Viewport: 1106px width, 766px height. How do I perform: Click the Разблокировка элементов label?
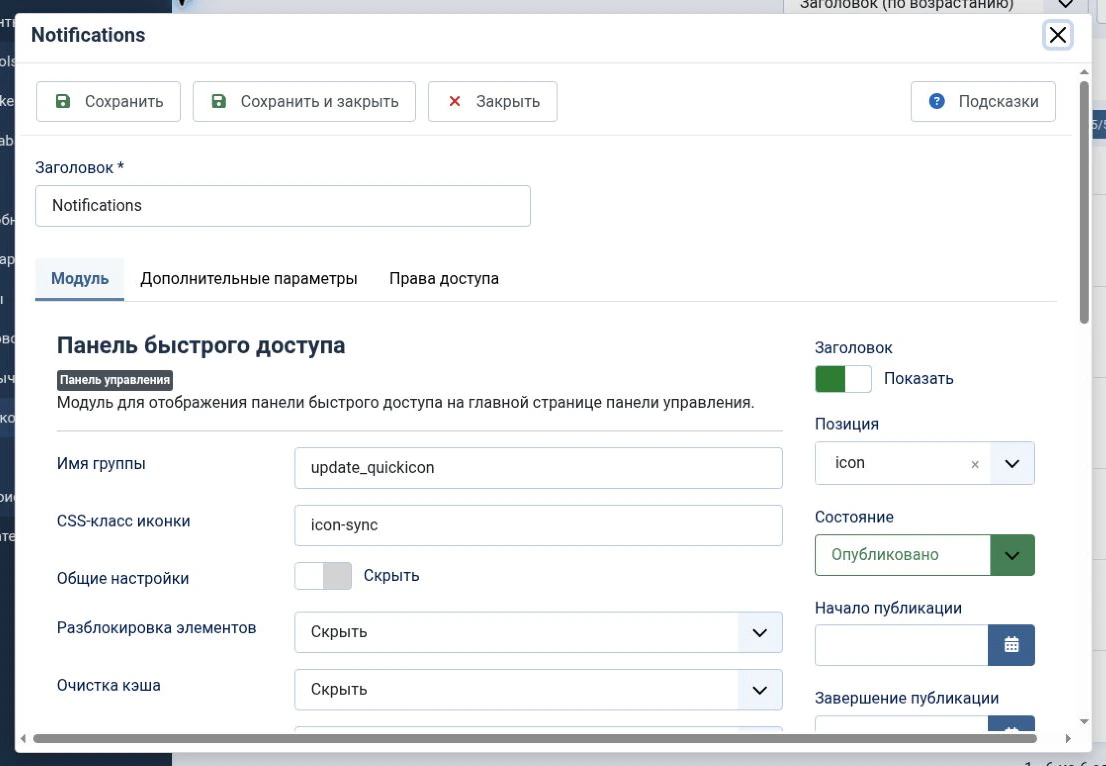157,628
